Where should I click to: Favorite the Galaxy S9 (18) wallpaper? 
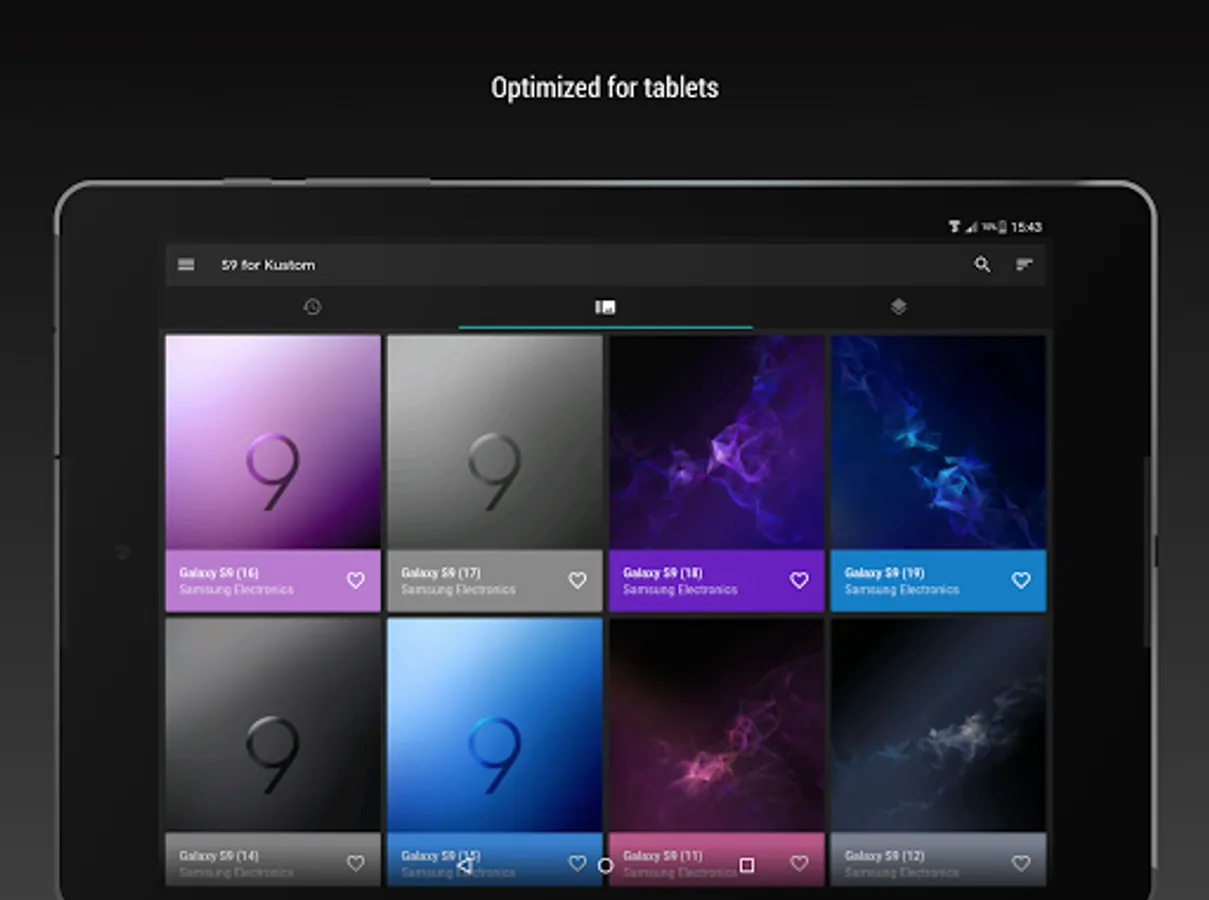799,580
